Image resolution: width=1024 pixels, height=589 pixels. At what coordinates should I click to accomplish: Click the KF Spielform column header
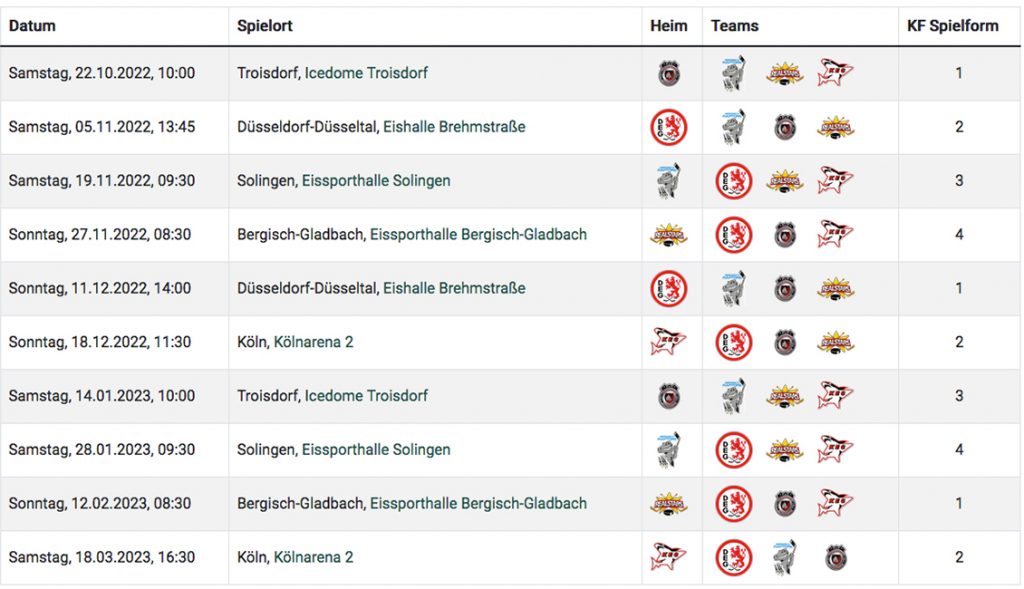pos(952,26)
